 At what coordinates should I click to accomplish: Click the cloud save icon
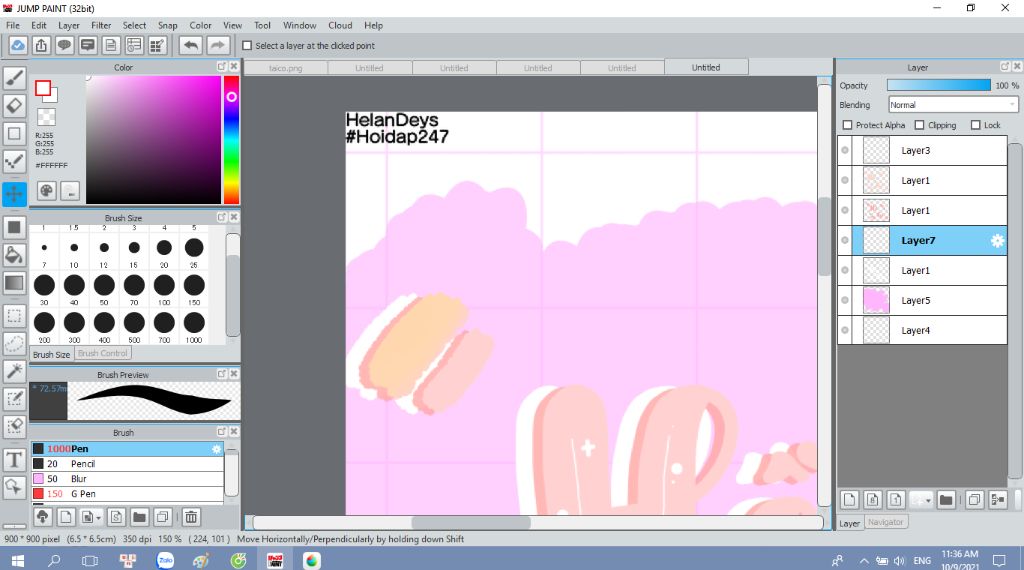pyautogui.click(x=18, y=46)
